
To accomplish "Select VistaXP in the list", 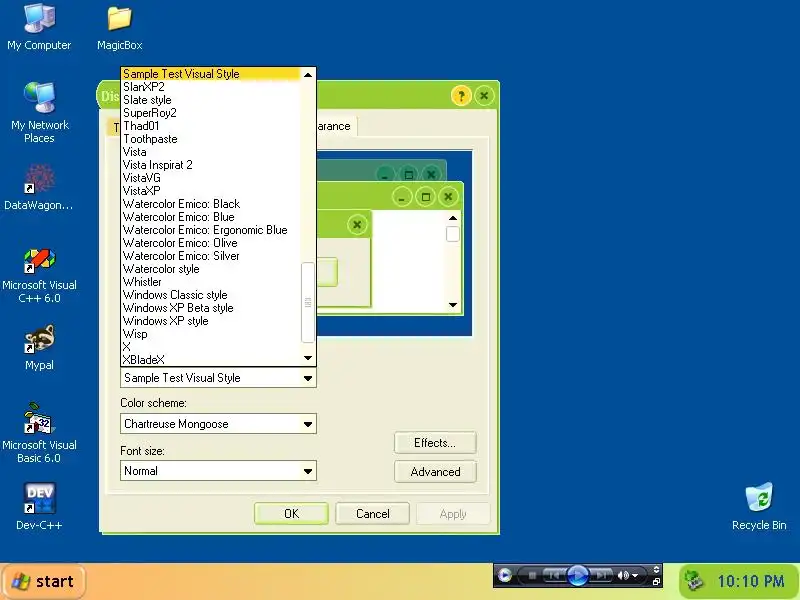I will pyautogui.click(x=211, y=191).
